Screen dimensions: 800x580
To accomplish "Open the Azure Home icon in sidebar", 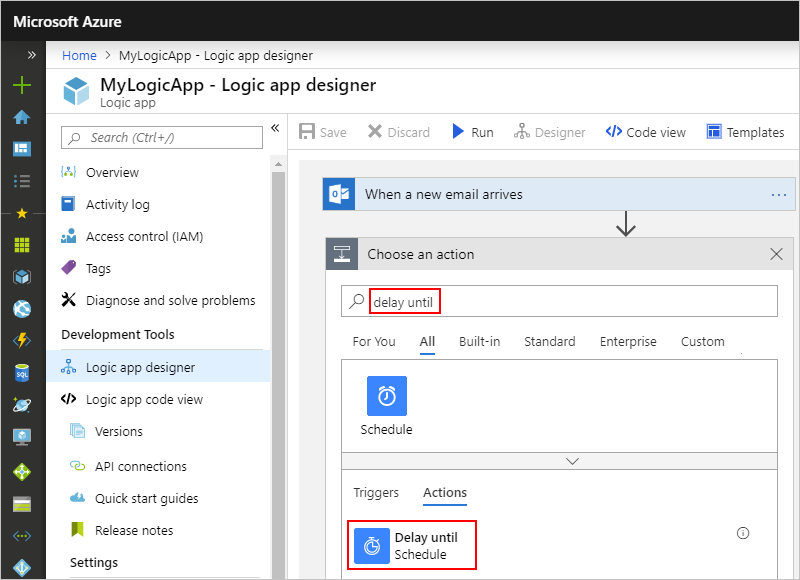I will tap(22, 117).
